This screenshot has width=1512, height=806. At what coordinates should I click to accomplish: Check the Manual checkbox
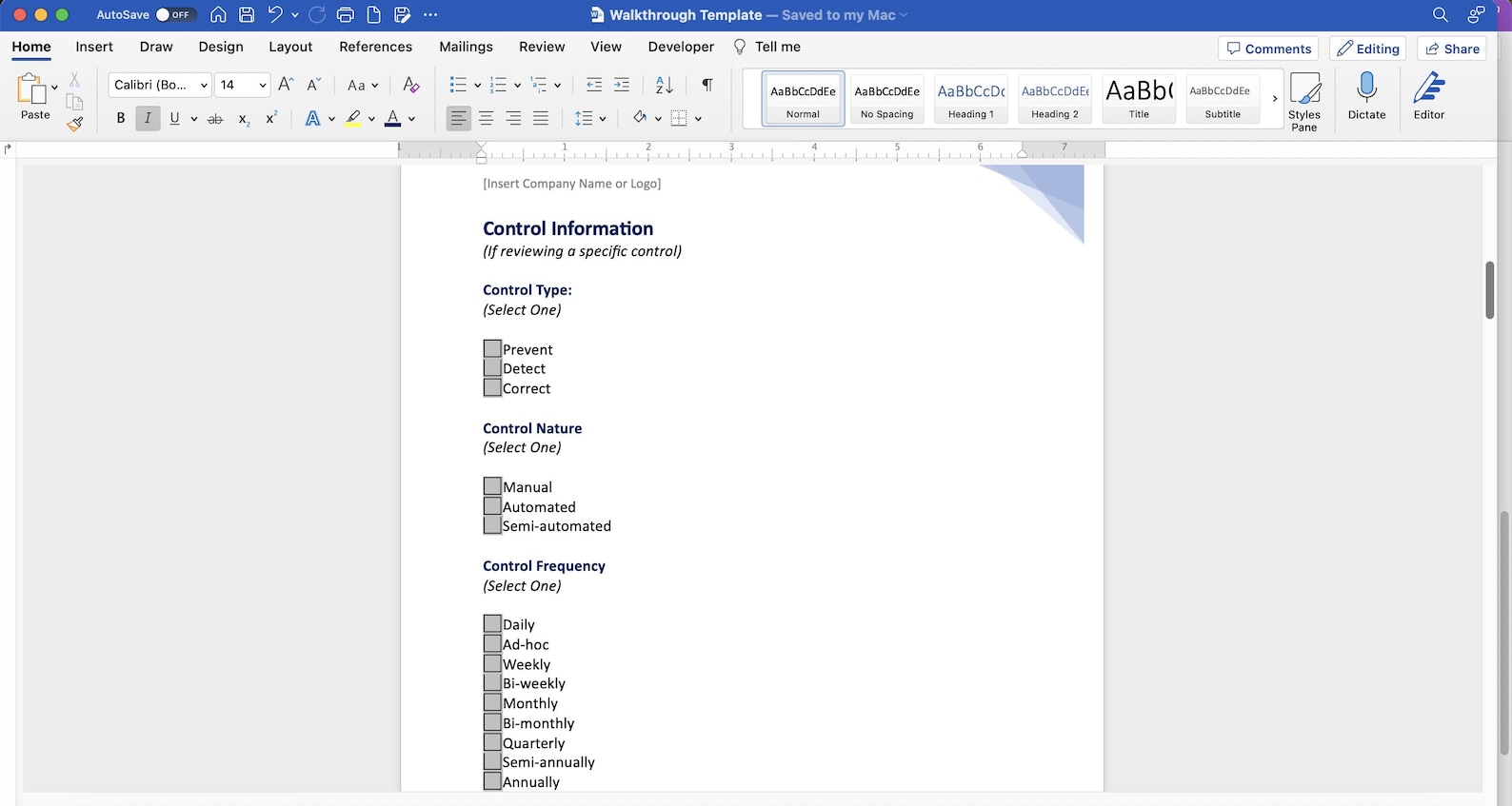[492, 486]
